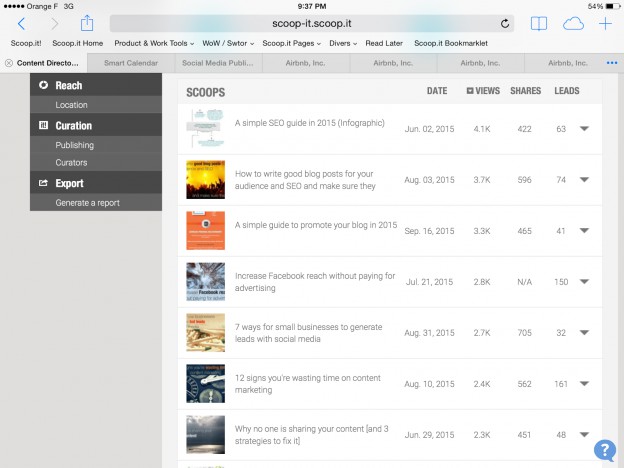Open 'A simple guide to promote your blog in 2015'
The width and height of the screenshot is (624, 468).
tap(316, 225)
